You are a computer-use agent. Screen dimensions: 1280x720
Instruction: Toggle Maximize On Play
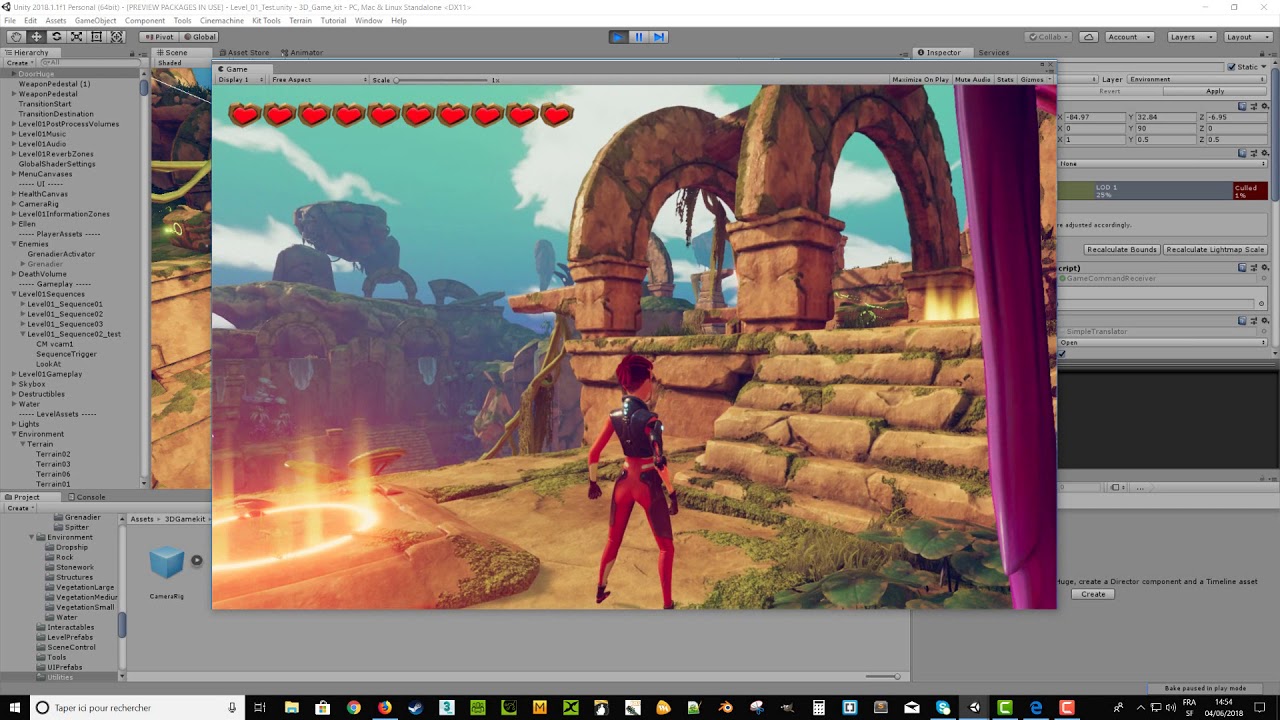[920, 80]
